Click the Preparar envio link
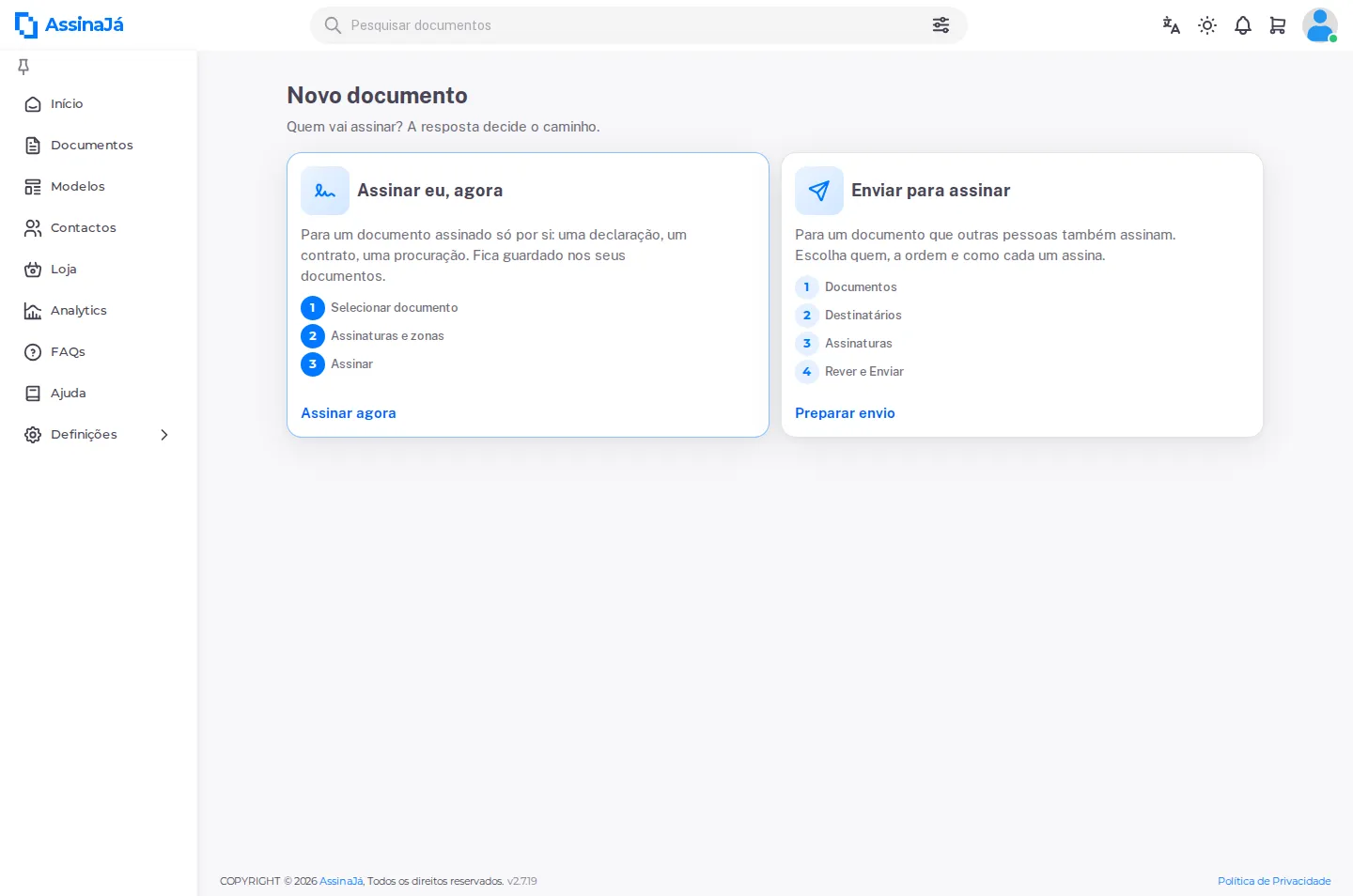This screenshot has height=896, width=1353. [845, 413]
